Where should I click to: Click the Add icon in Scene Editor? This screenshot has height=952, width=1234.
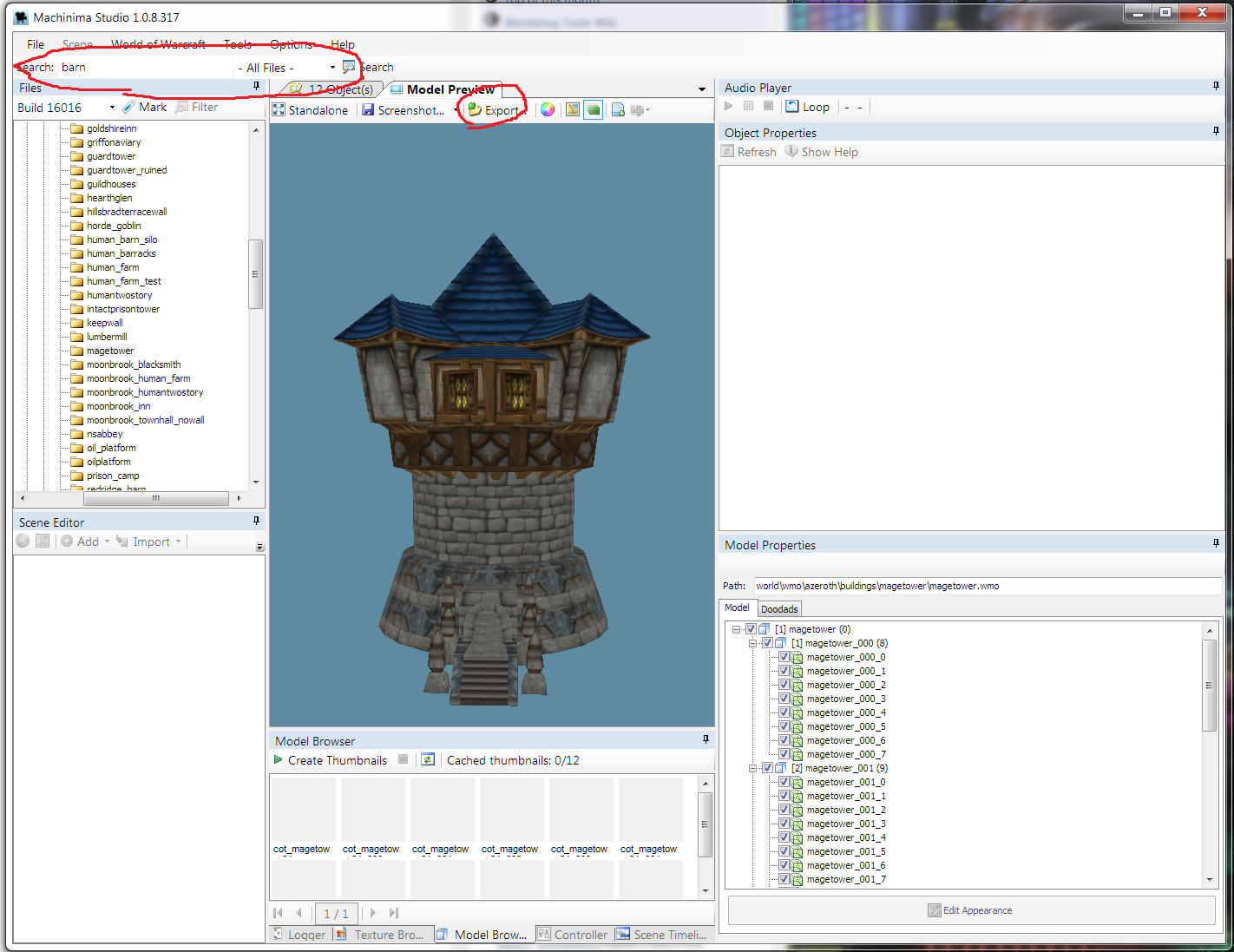tap(67, 541)
